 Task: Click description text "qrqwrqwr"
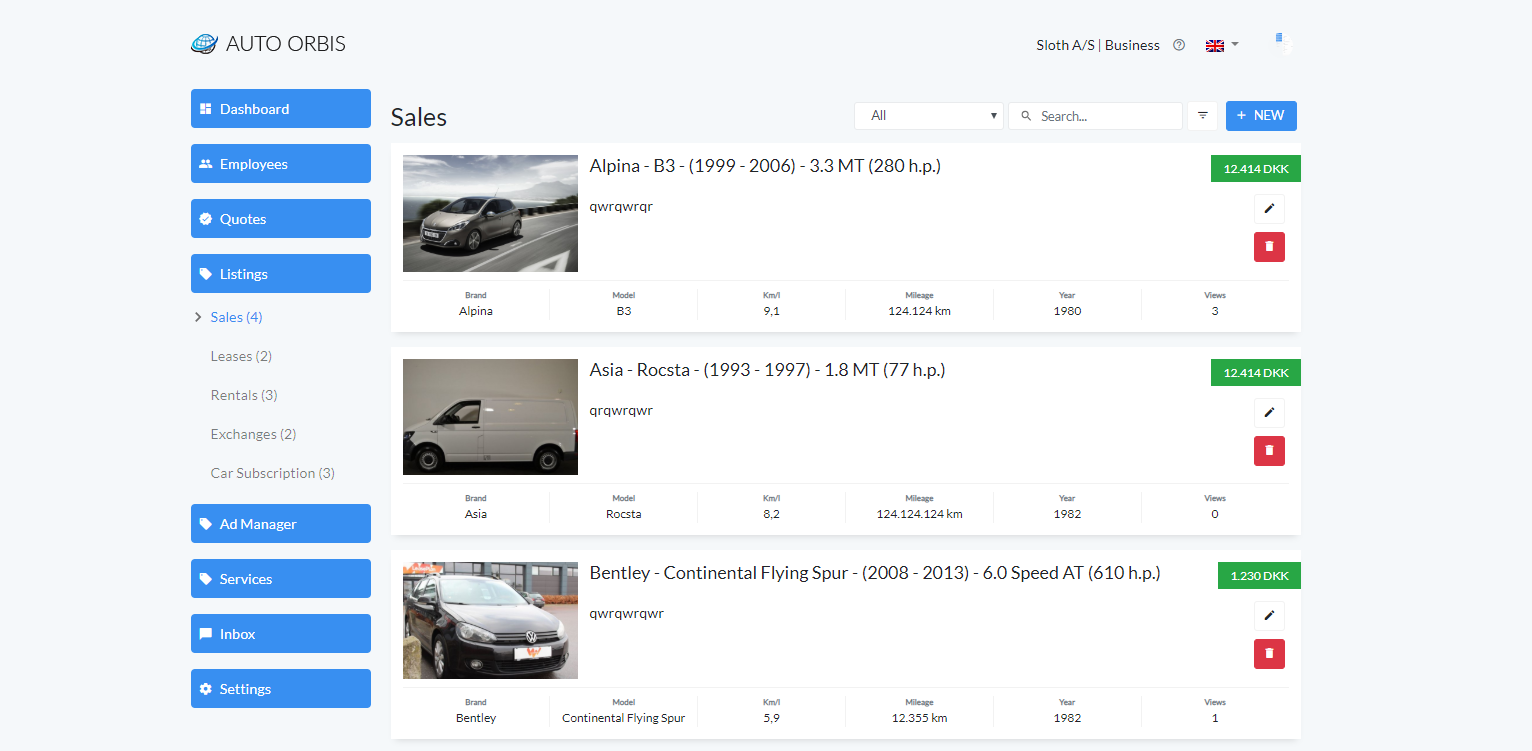point(621,410)
